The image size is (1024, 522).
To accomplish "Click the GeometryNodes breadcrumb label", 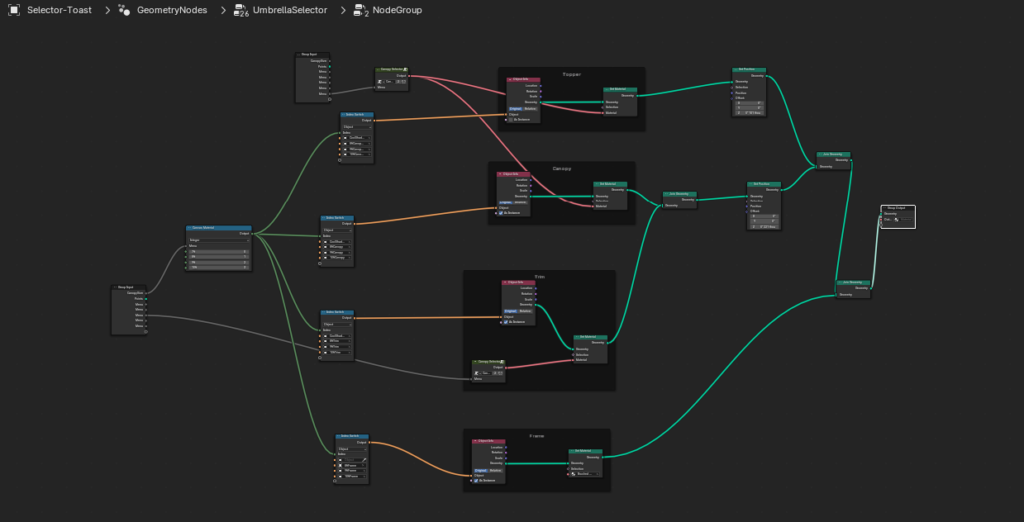I will point(171,10).
